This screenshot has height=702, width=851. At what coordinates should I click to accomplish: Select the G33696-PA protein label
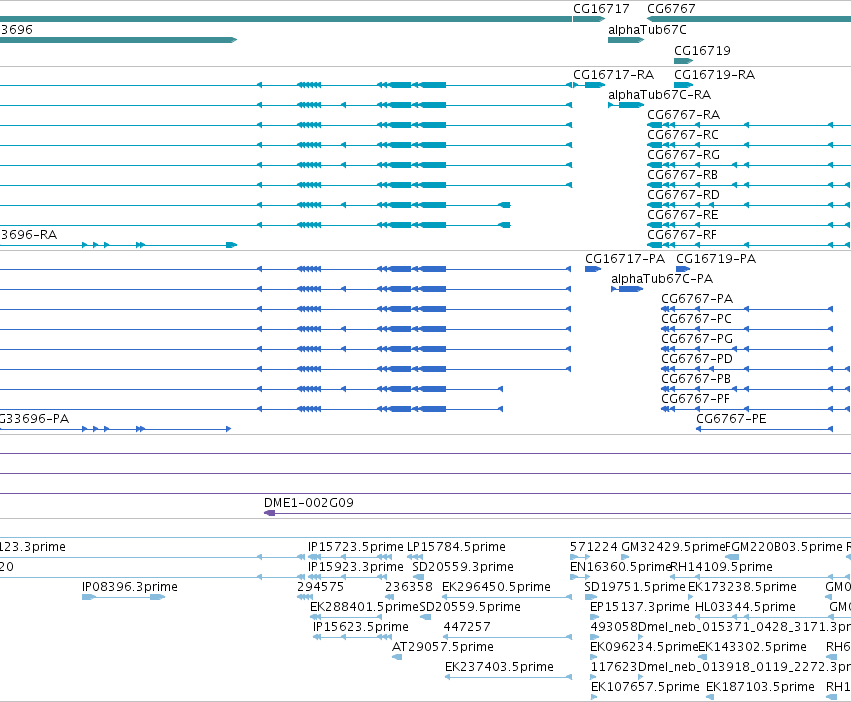(x=35, y=419)
